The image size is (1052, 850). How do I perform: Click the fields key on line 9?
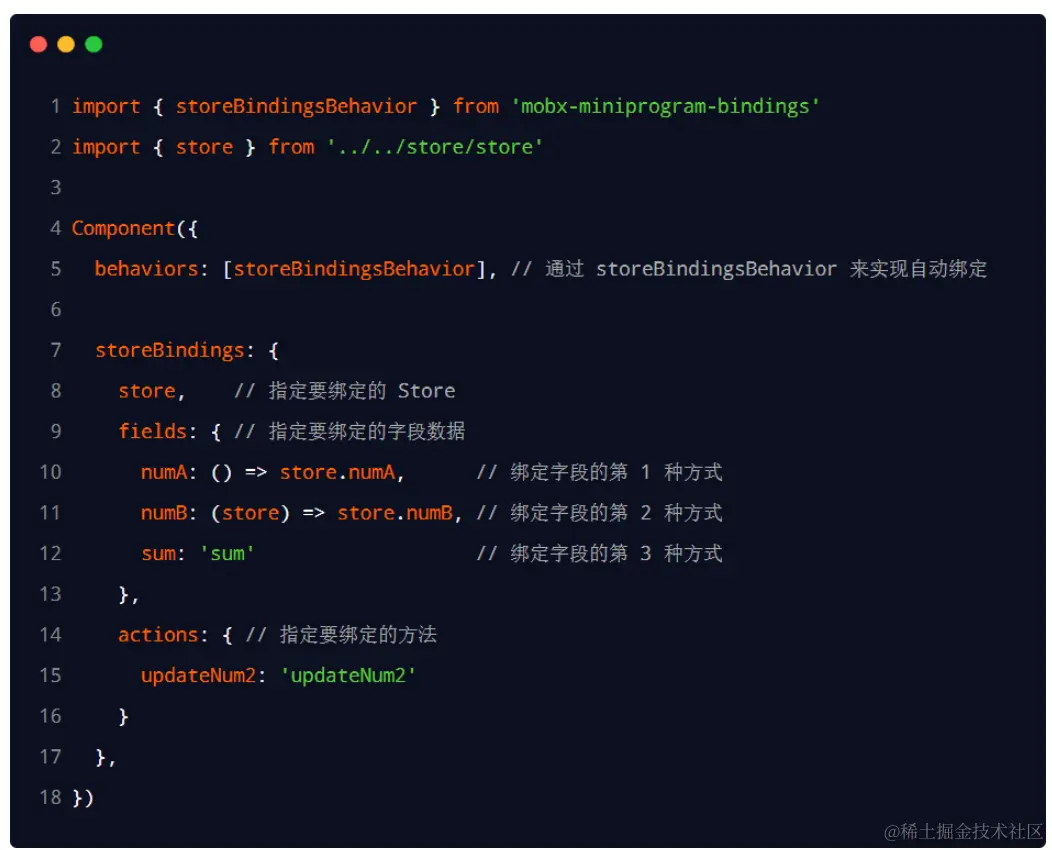[152, 431]
